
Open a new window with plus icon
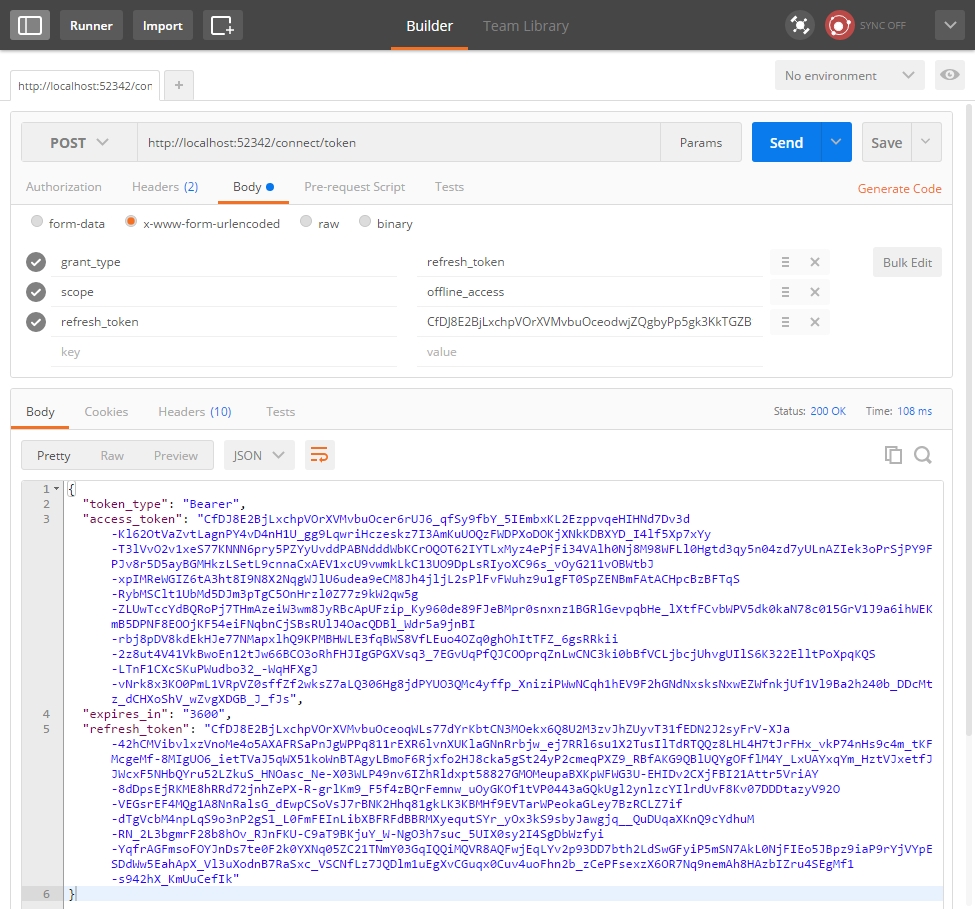click(x=222, y=26)
